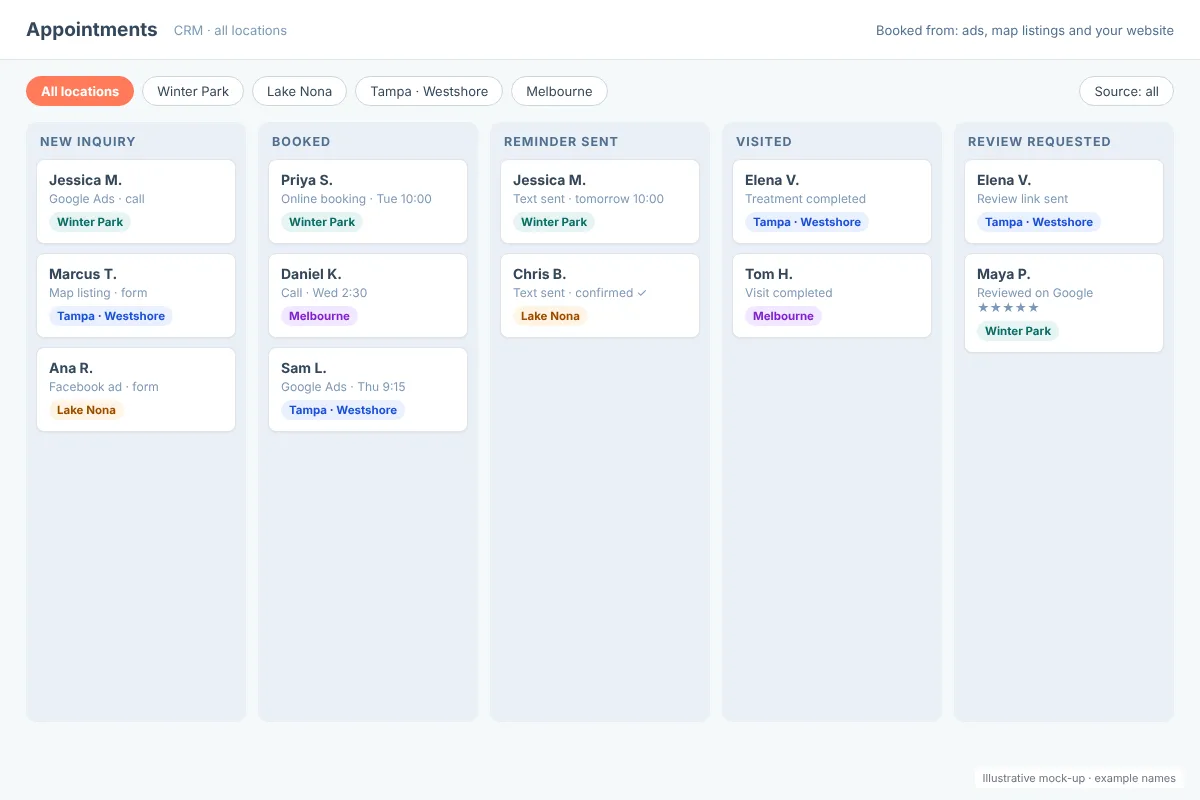
Task: Click the NEW INQUIRY column header
Action: (88, 142)
